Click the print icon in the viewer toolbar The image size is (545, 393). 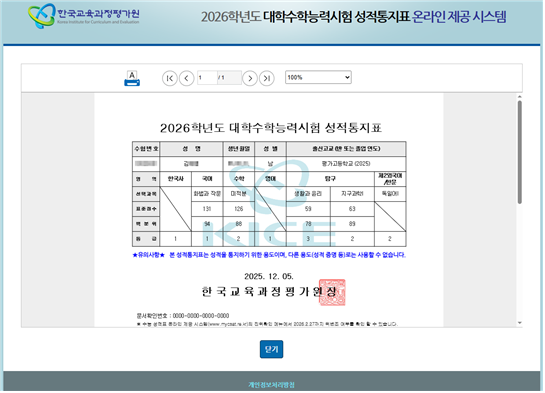pyautogui.click(x=132, y=79)
